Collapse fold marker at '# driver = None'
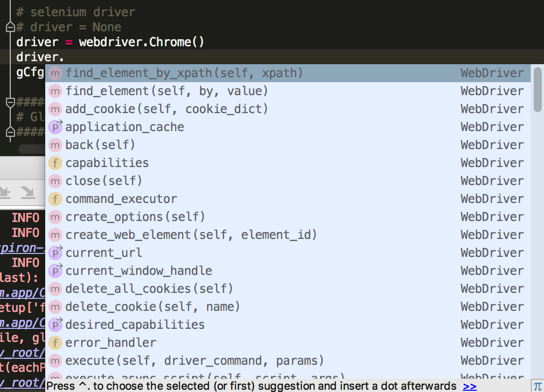 tap(10, 27)
